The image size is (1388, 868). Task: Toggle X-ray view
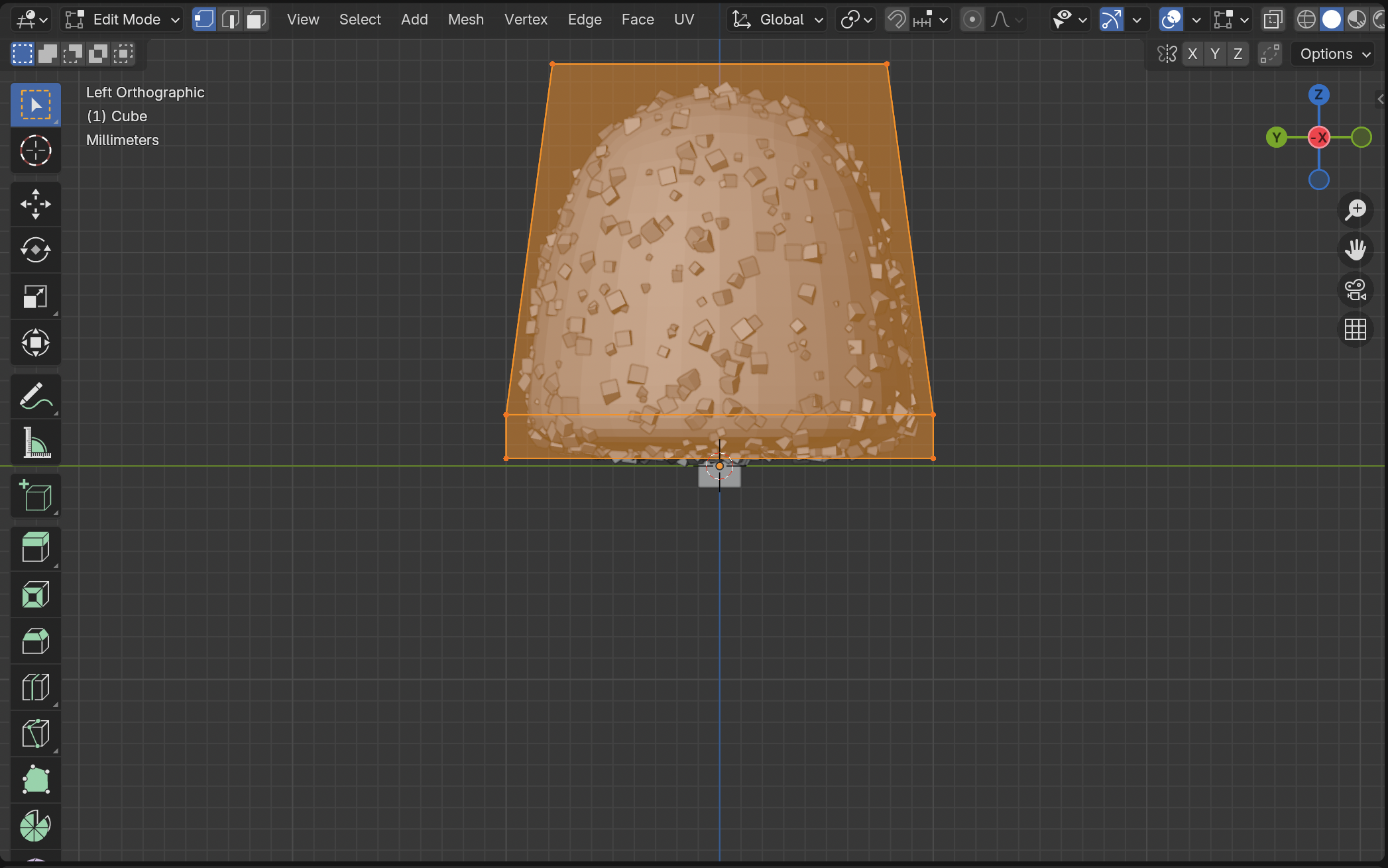(1273, 19)
